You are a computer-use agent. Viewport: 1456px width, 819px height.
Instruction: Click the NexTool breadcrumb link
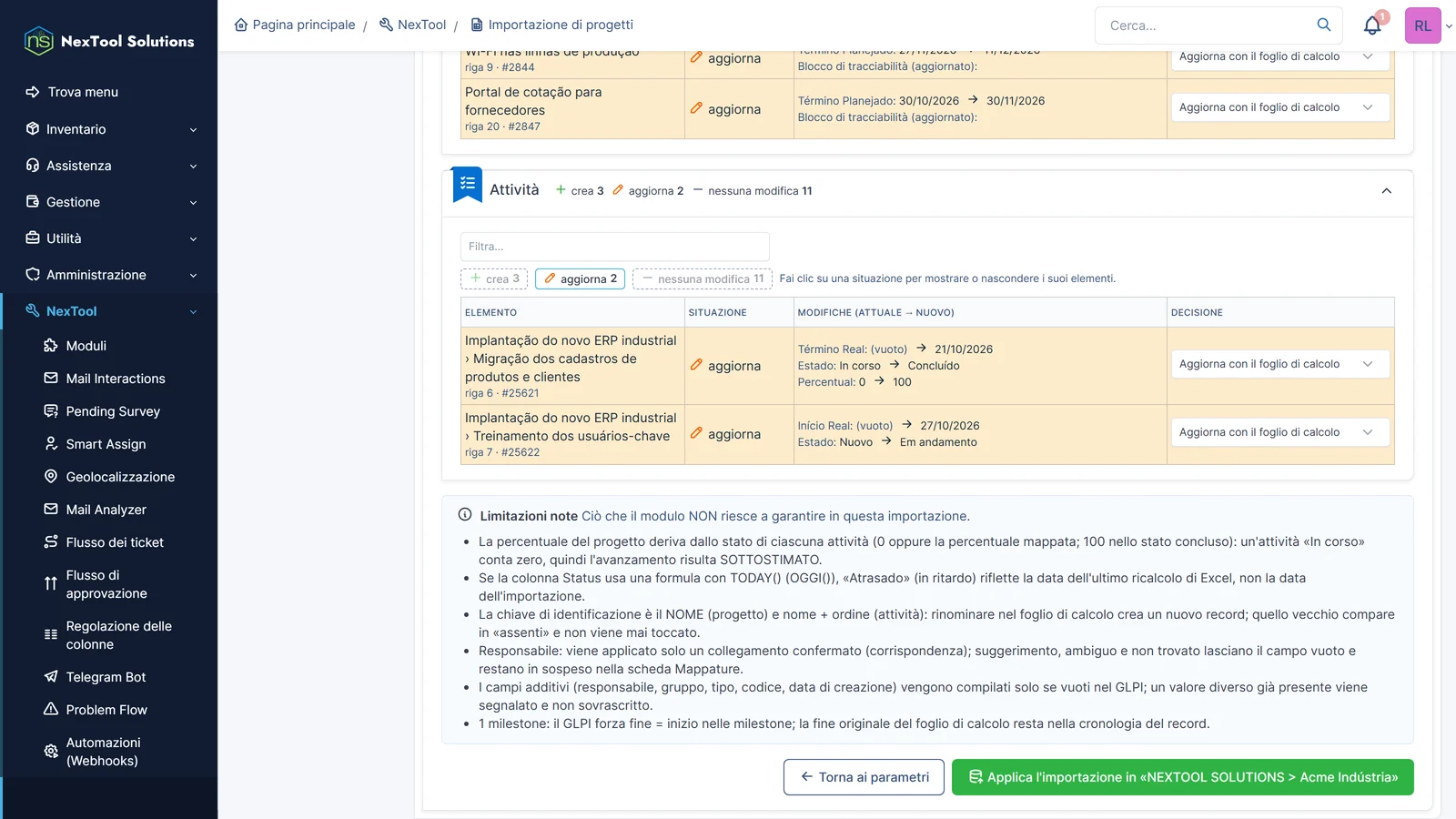[412, 25]
